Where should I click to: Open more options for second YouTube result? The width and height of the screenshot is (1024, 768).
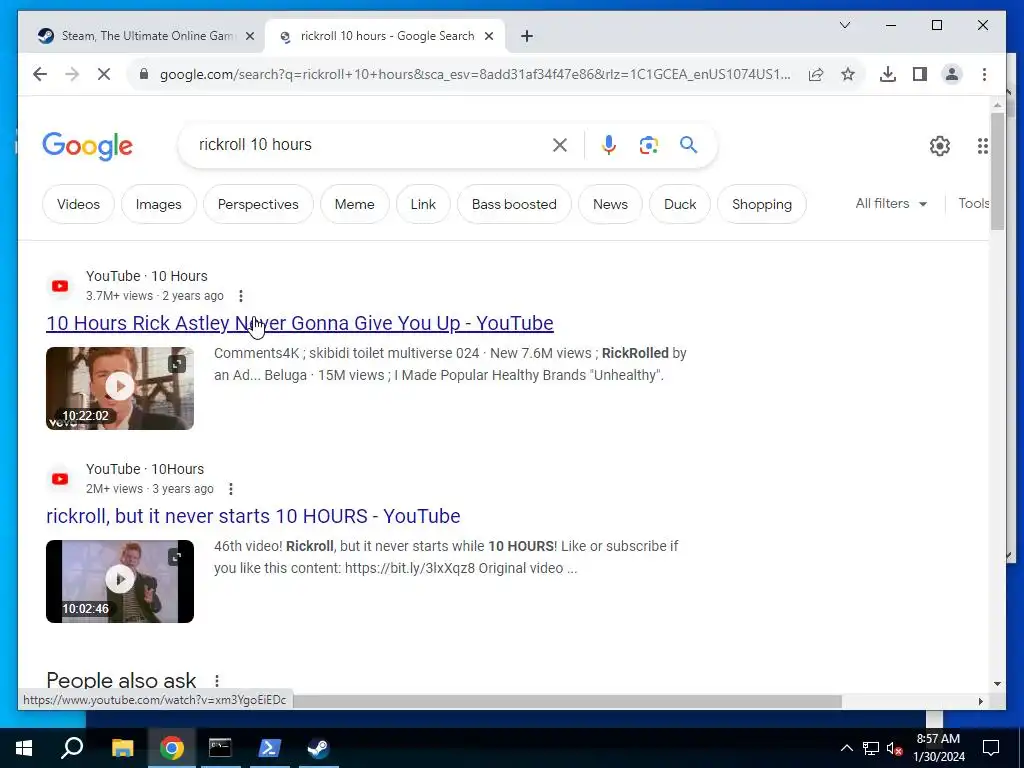231,488
